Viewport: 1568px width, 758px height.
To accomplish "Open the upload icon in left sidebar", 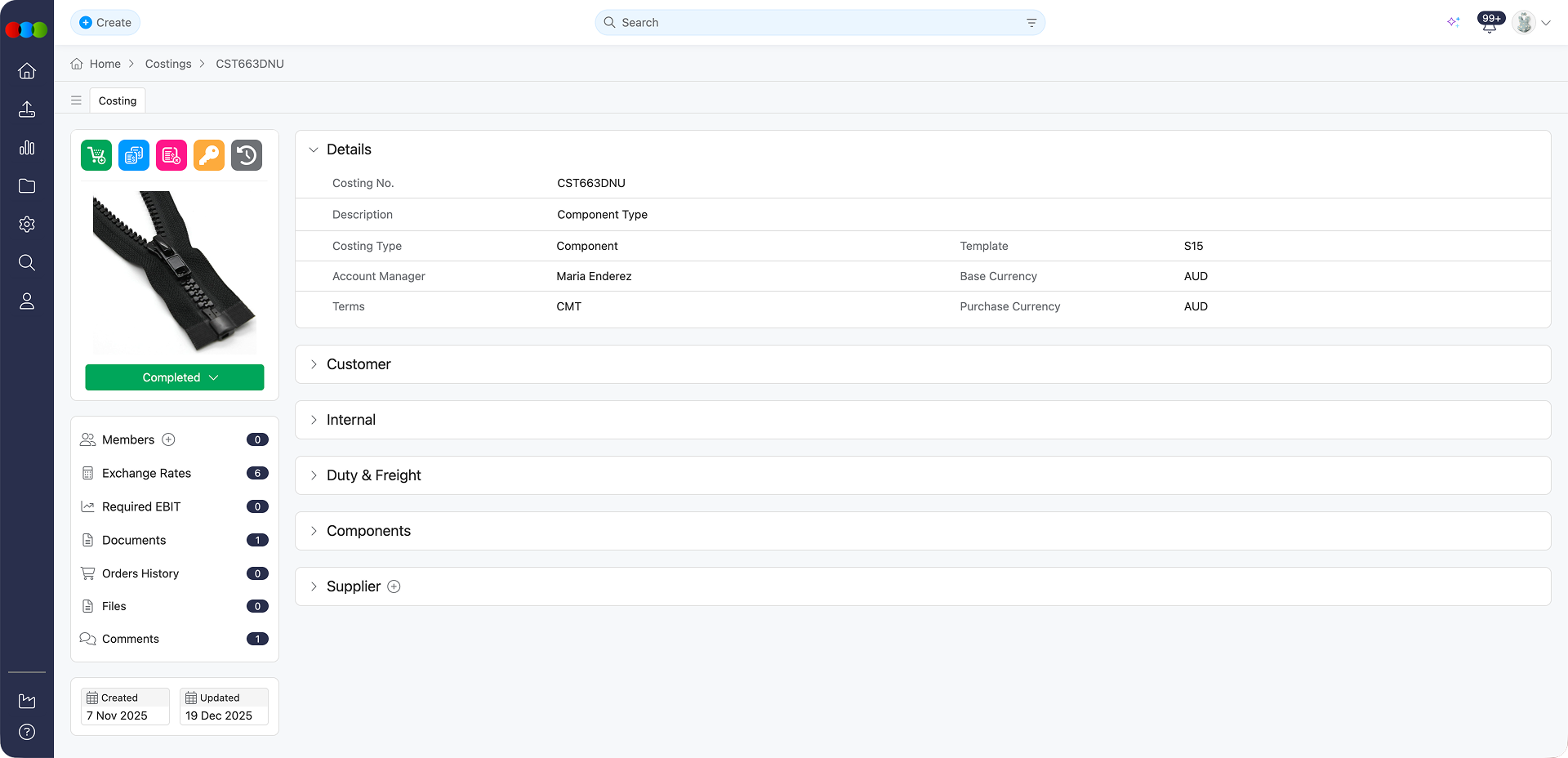I will pyautogui.click(x=27, y=109).
